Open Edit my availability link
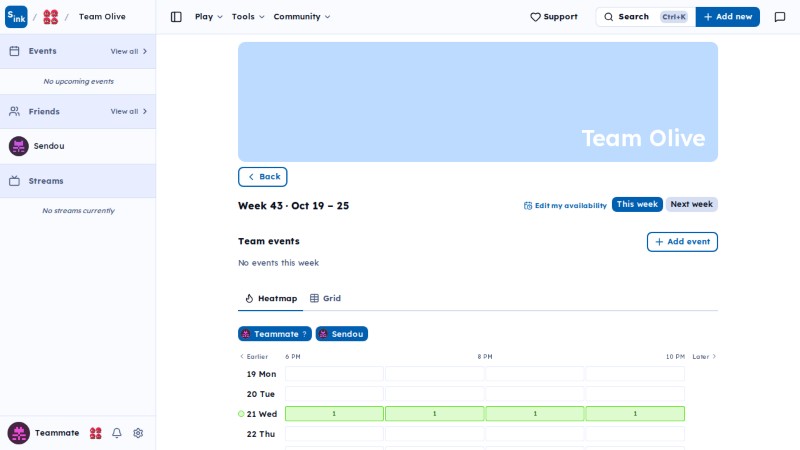Viewport: 800px width, 450px height. [x=565, y=206]
